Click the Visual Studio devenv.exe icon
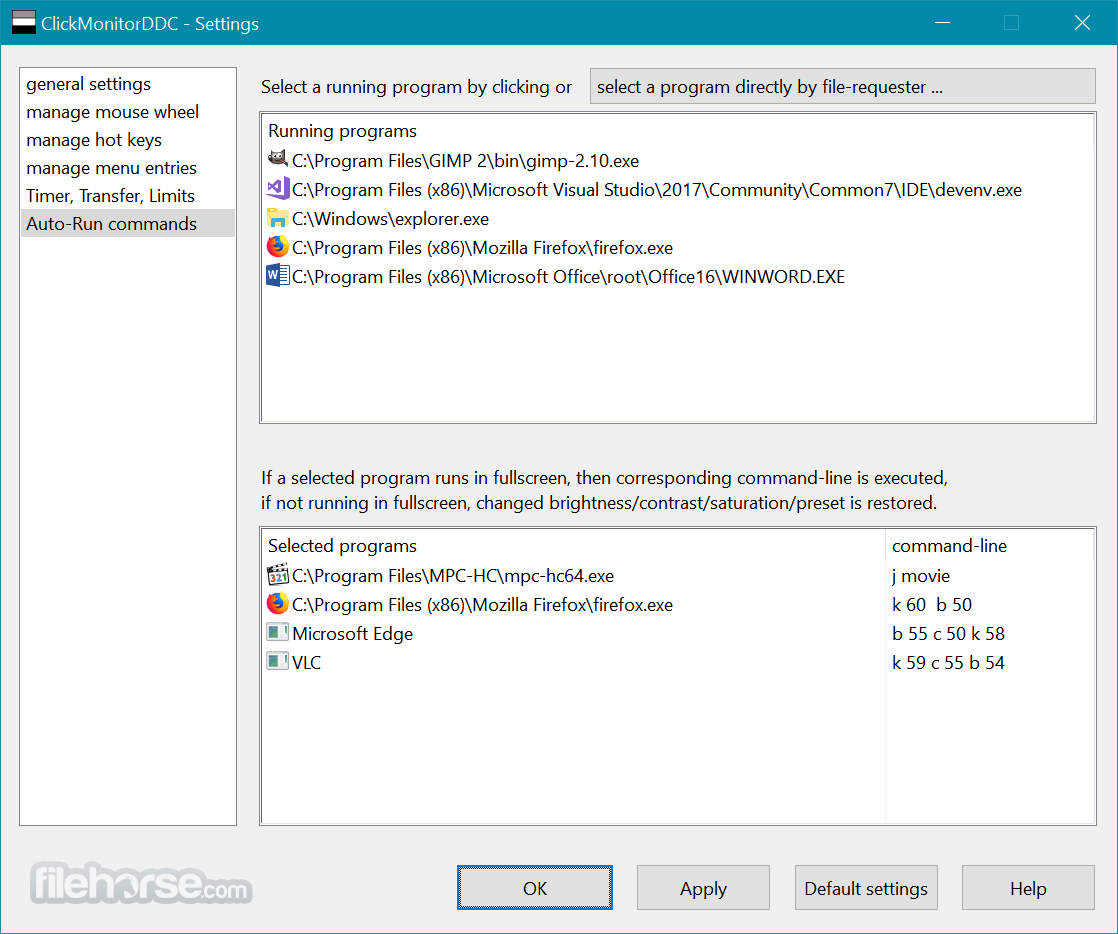 tap(277, 188)
